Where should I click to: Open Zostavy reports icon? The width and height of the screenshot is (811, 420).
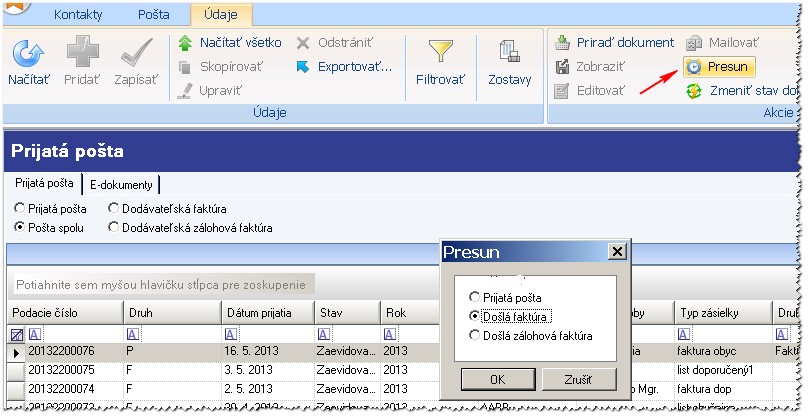509,53
